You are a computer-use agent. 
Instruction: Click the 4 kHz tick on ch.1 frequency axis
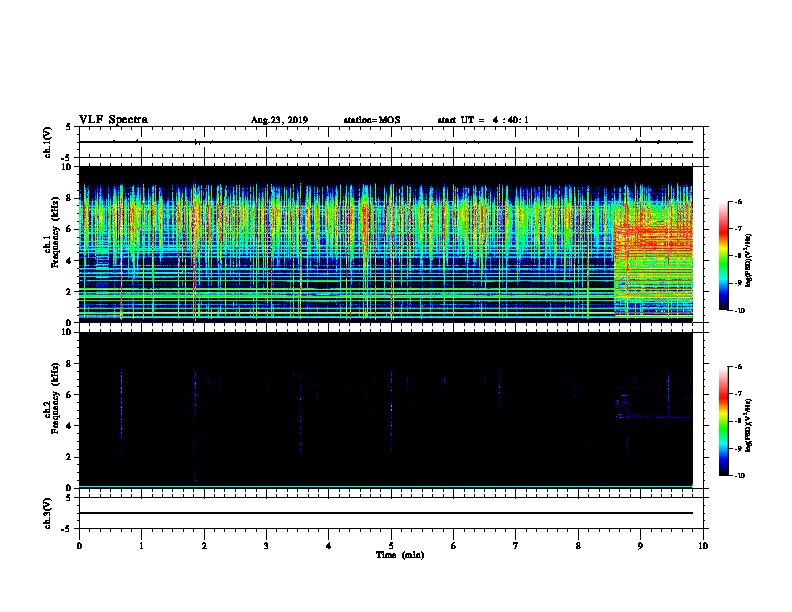pos(69,261)
